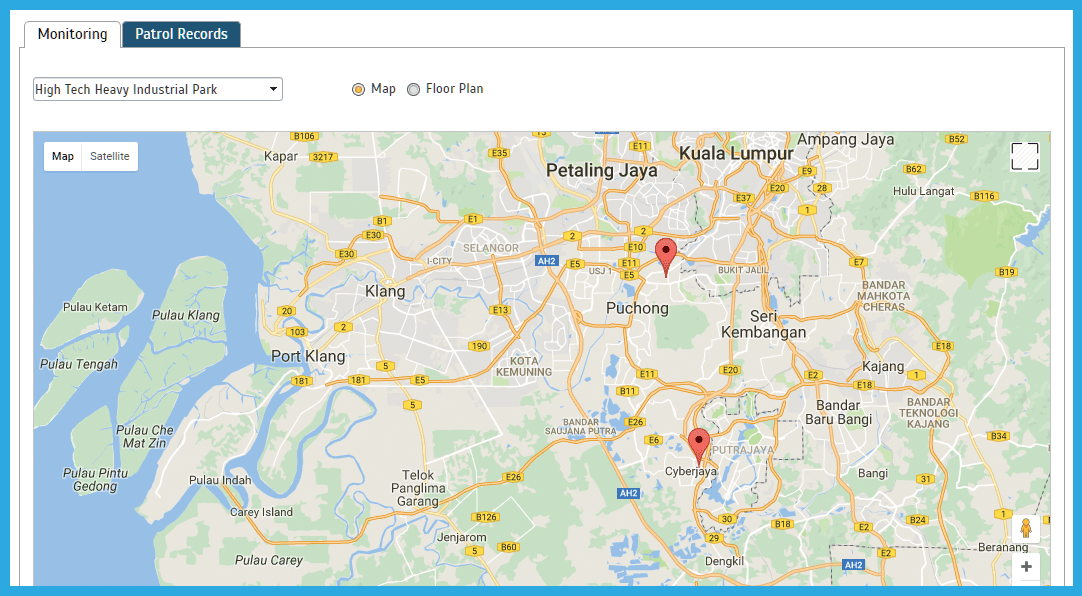
Task: Click the Bandar Saujana Putra label
Action: (580, 426)
